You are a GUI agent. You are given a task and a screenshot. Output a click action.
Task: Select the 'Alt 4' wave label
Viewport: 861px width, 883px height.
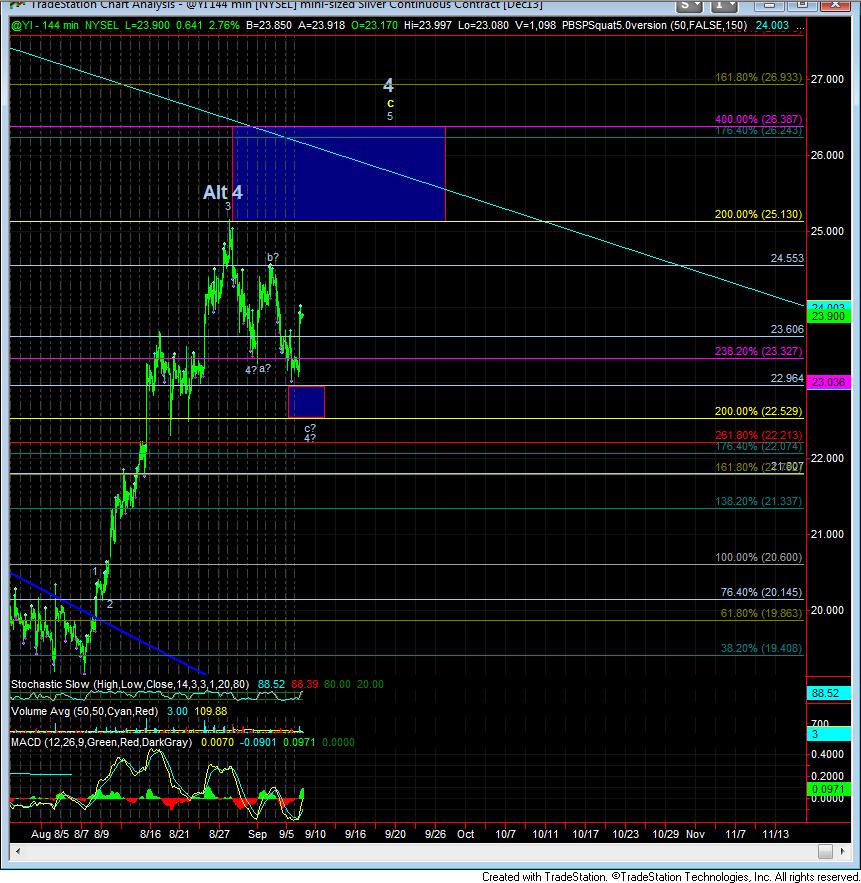222,192
